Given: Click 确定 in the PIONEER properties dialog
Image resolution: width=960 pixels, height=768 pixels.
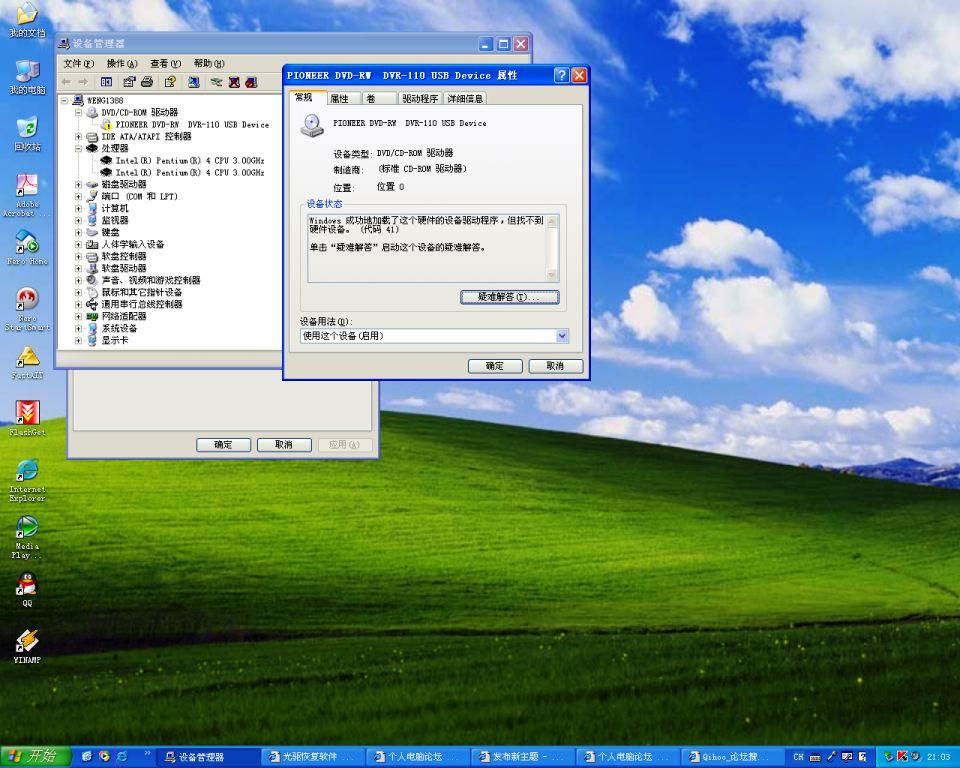Looking at the screenshot, I should 495,366.
